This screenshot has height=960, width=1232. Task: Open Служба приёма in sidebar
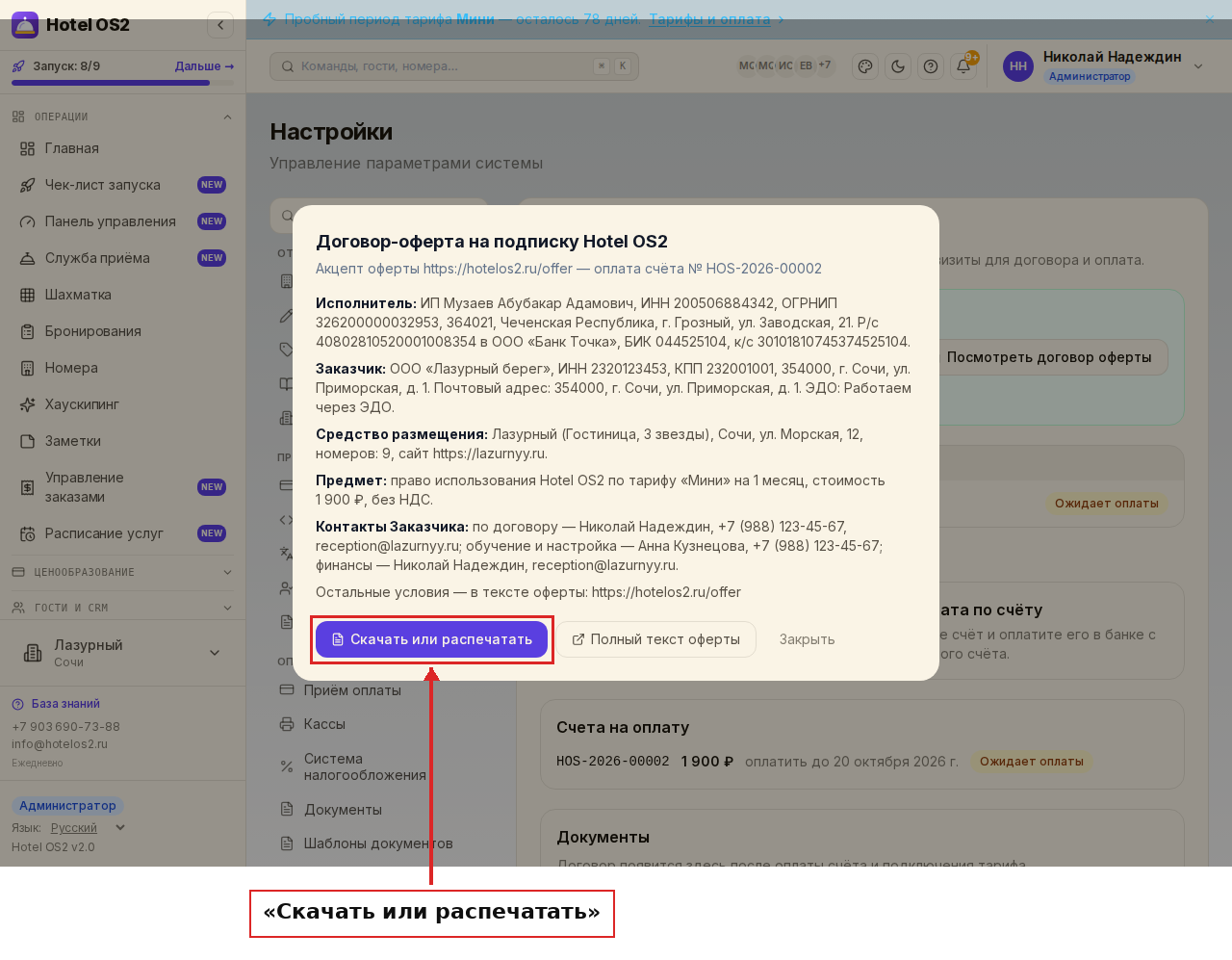tap(122, 258)
